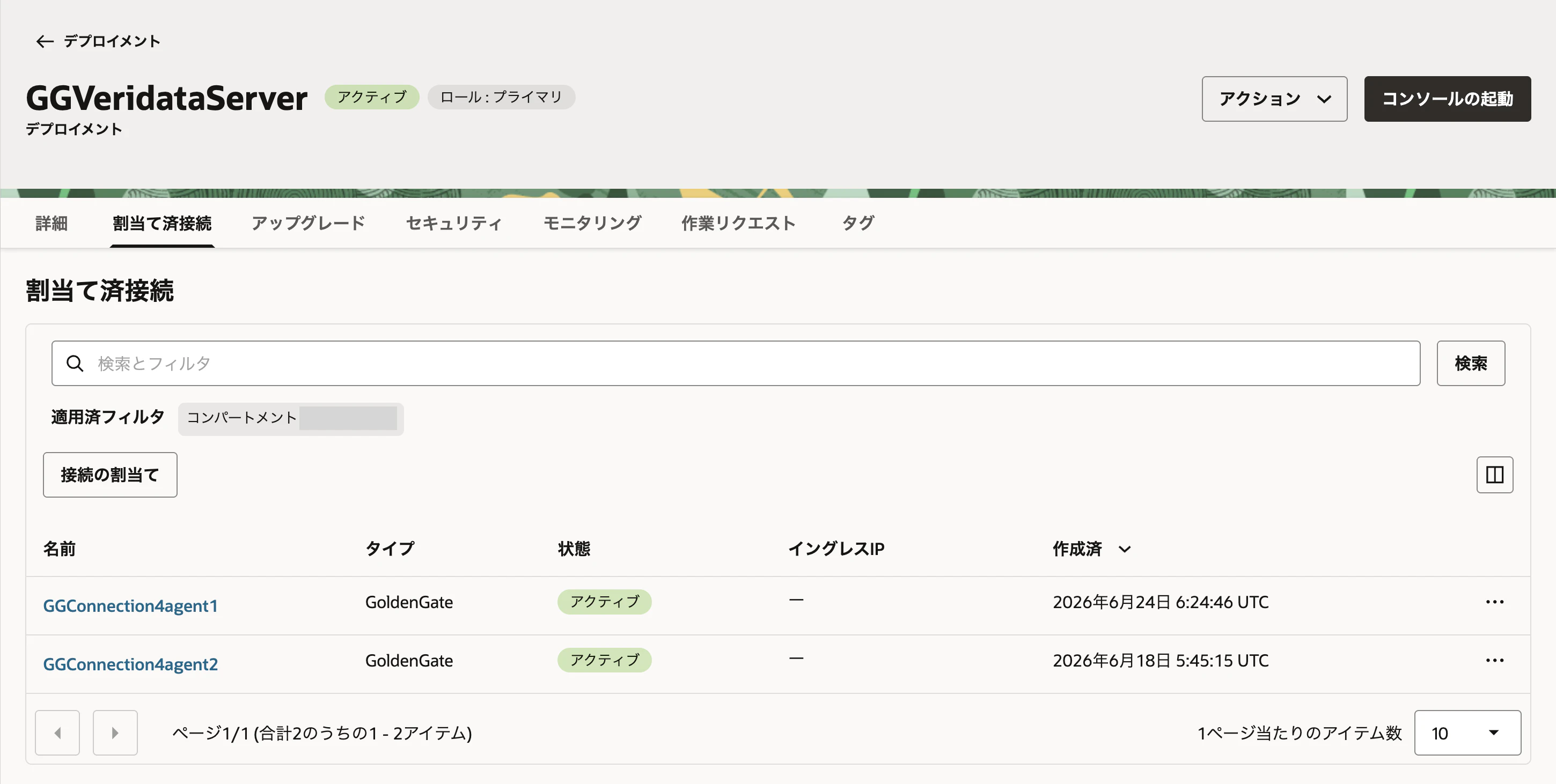Open the タグ tab
Screen dimensions: 1556x784
click(858, 223)
